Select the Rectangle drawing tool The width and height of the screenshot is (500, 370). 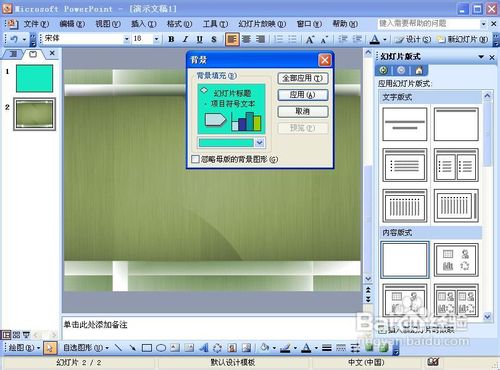pos(147,348)
